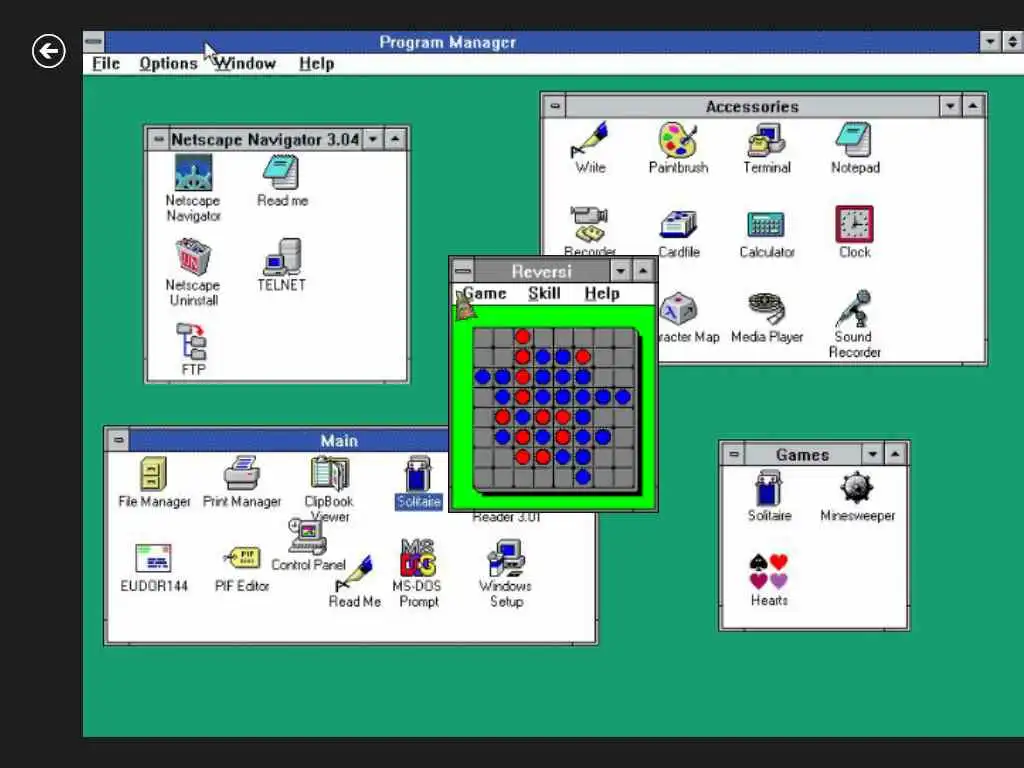Open the Media Player icon
The height and width of the screenshot is (768, 1024).
pos(767,308)
